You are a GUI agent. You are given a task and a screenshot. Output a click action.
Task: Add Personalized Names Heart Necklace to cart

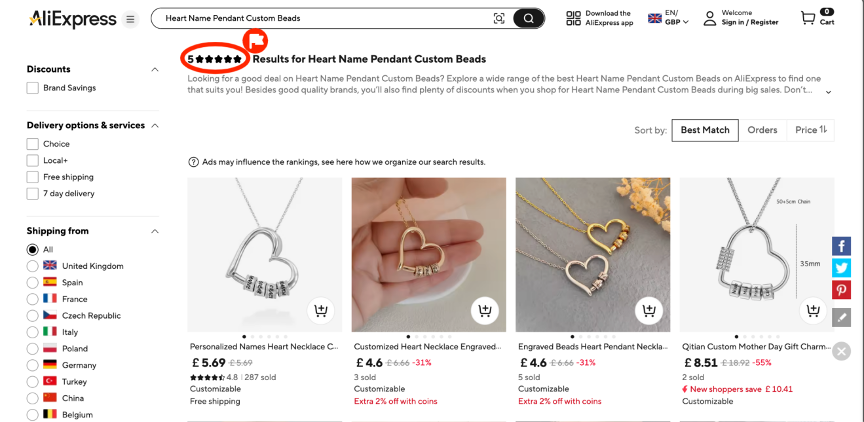(x=320, y=311)
